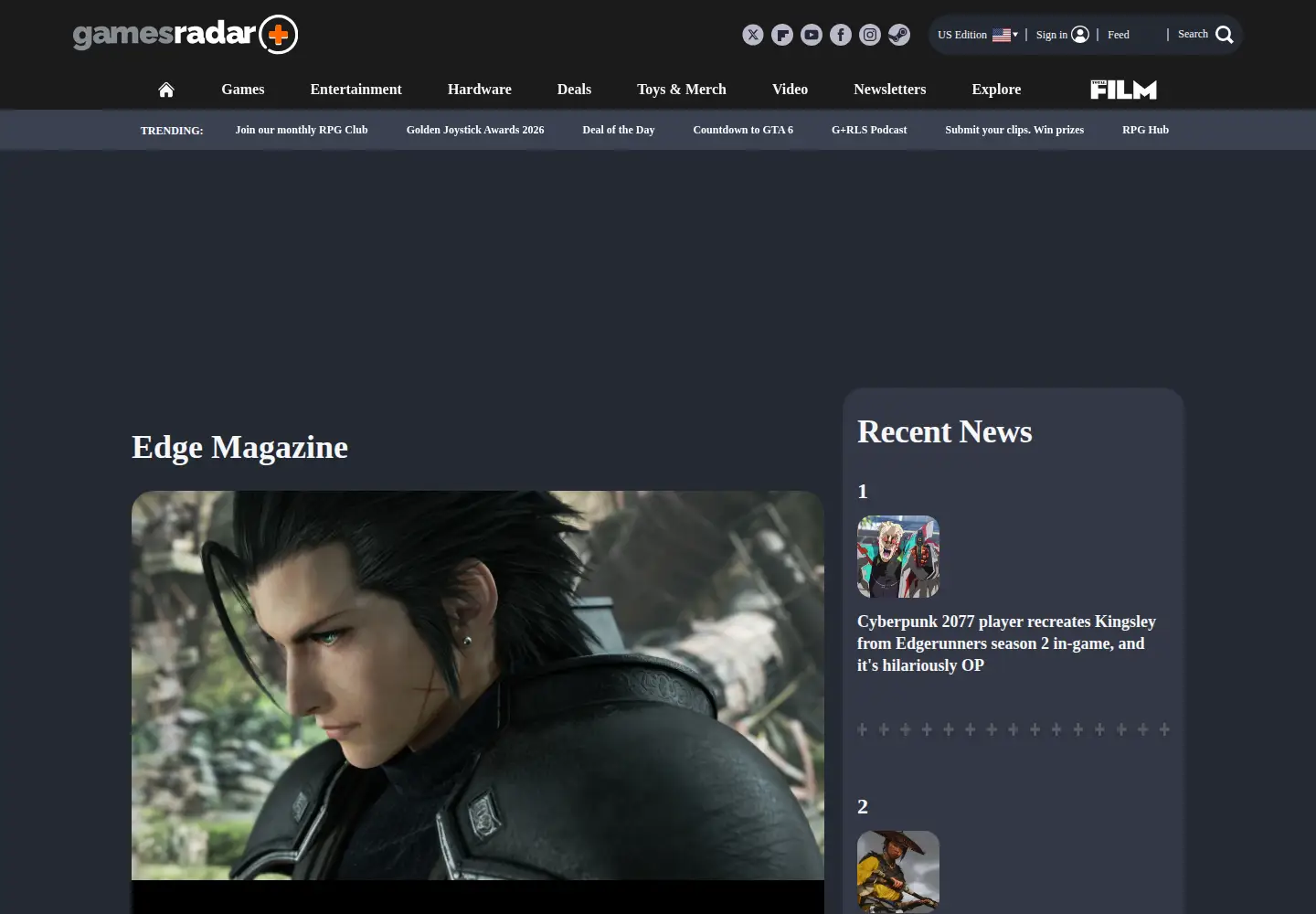Click Countdown to GTA 6 link

click(743, 130)
